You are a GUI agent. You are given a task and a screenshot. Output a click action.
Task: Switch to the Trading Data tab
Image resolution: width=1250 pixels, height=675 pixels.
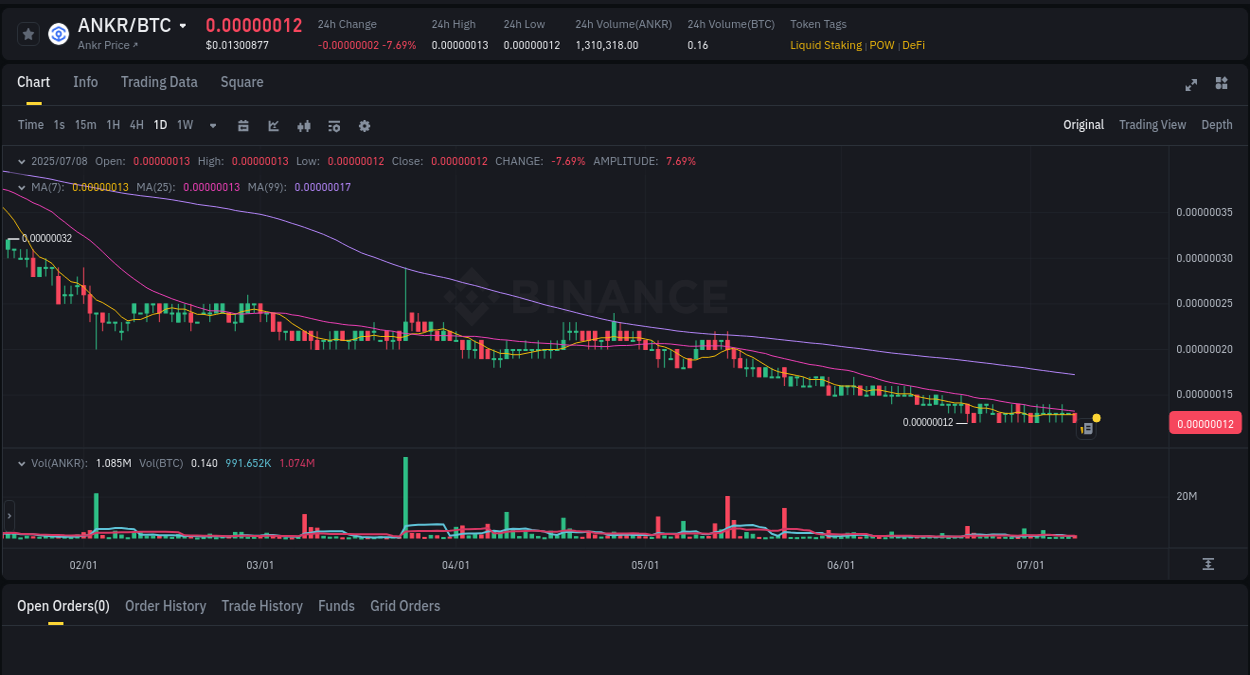coord(159,82)
